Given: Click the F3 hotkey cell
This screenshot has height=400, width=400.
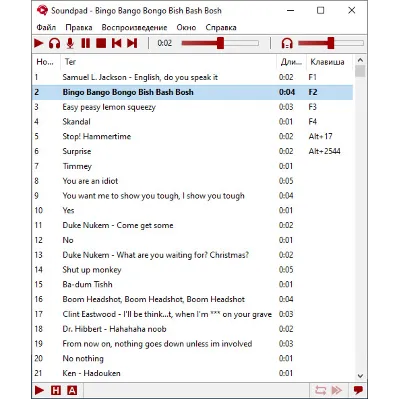Looking at the screenshot, I should point(312,107).
